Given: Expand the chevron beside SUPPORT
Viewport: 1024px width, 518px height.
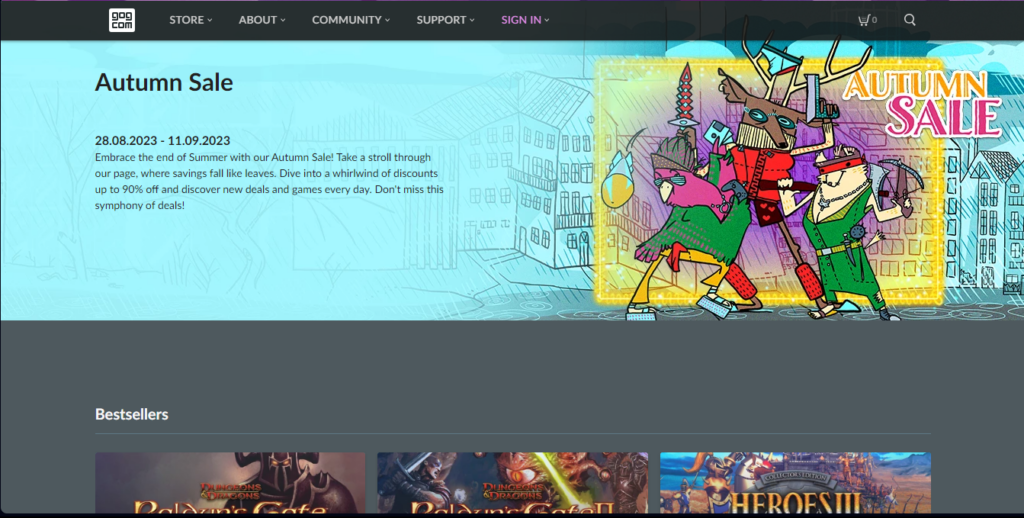Looking at the screenshot, I should click(472, 20).
